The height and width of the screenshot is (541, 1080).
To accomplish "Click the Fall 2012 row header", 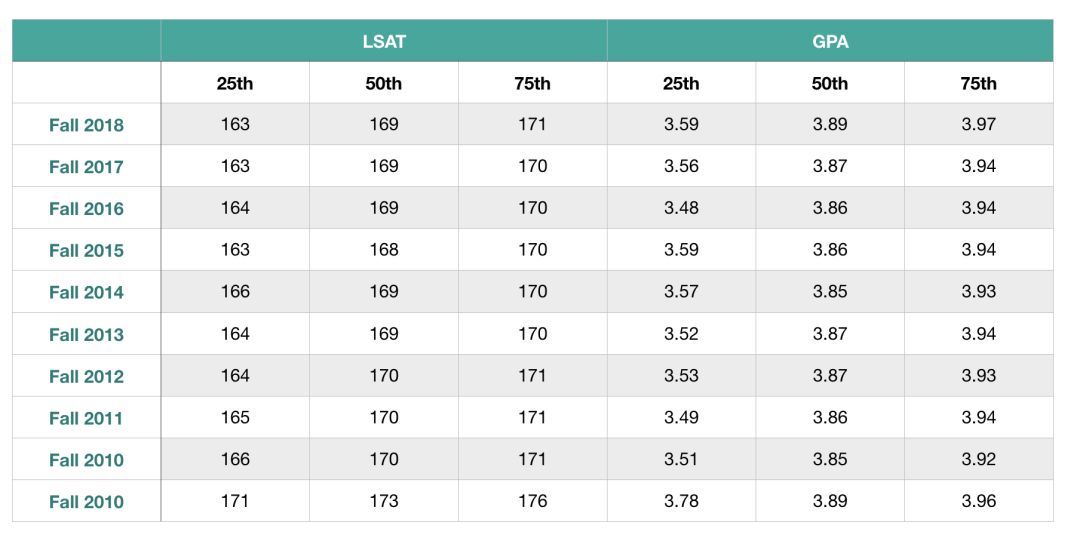I will click(x=86, y=377).
